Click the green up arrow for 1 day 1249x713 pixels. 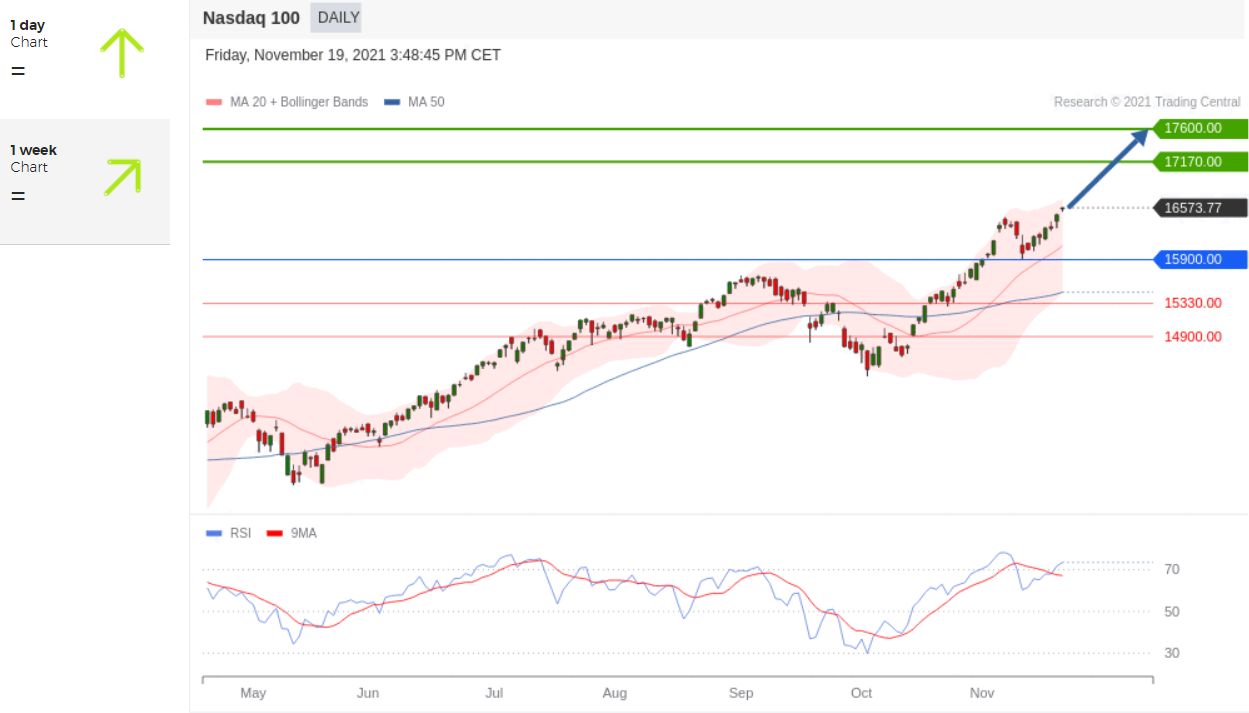coord(122,53)
